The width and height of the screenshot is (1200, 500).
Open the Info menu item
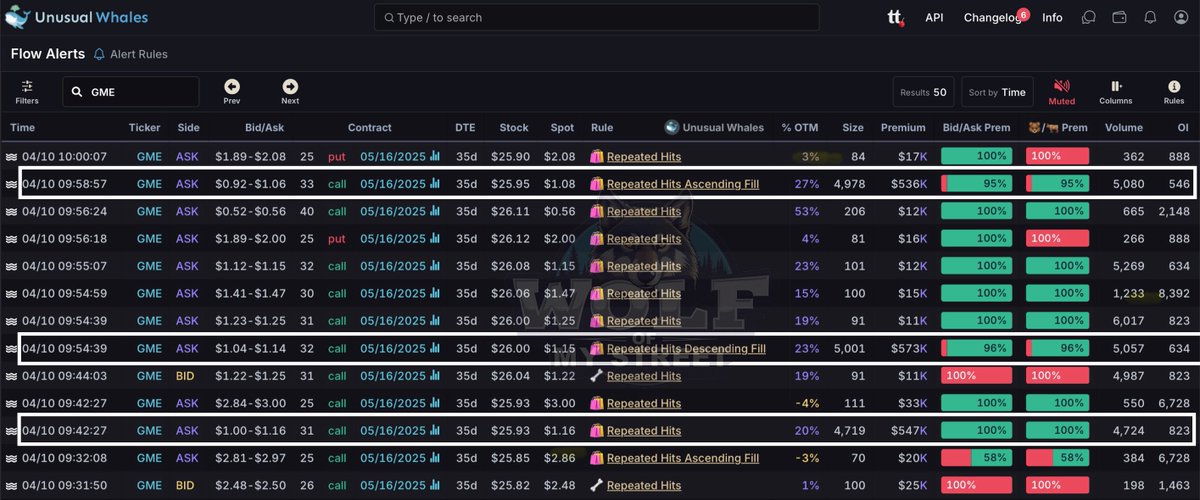click(1052, 18)
